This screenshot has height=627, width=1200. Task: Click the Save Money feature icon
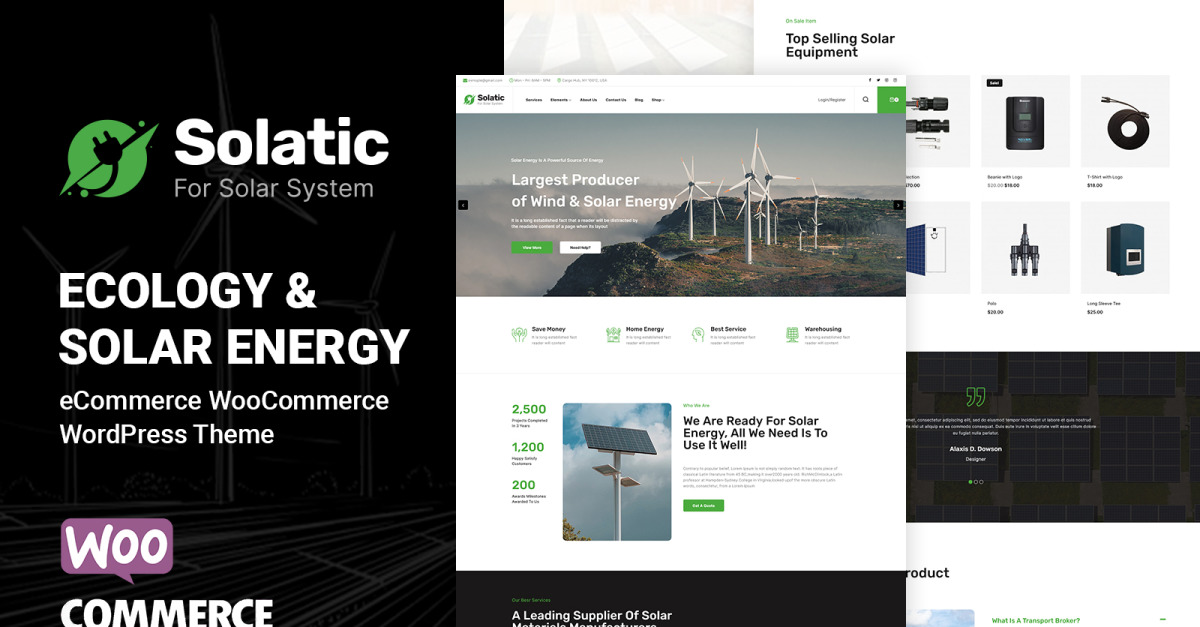click(x=519, y=335)
